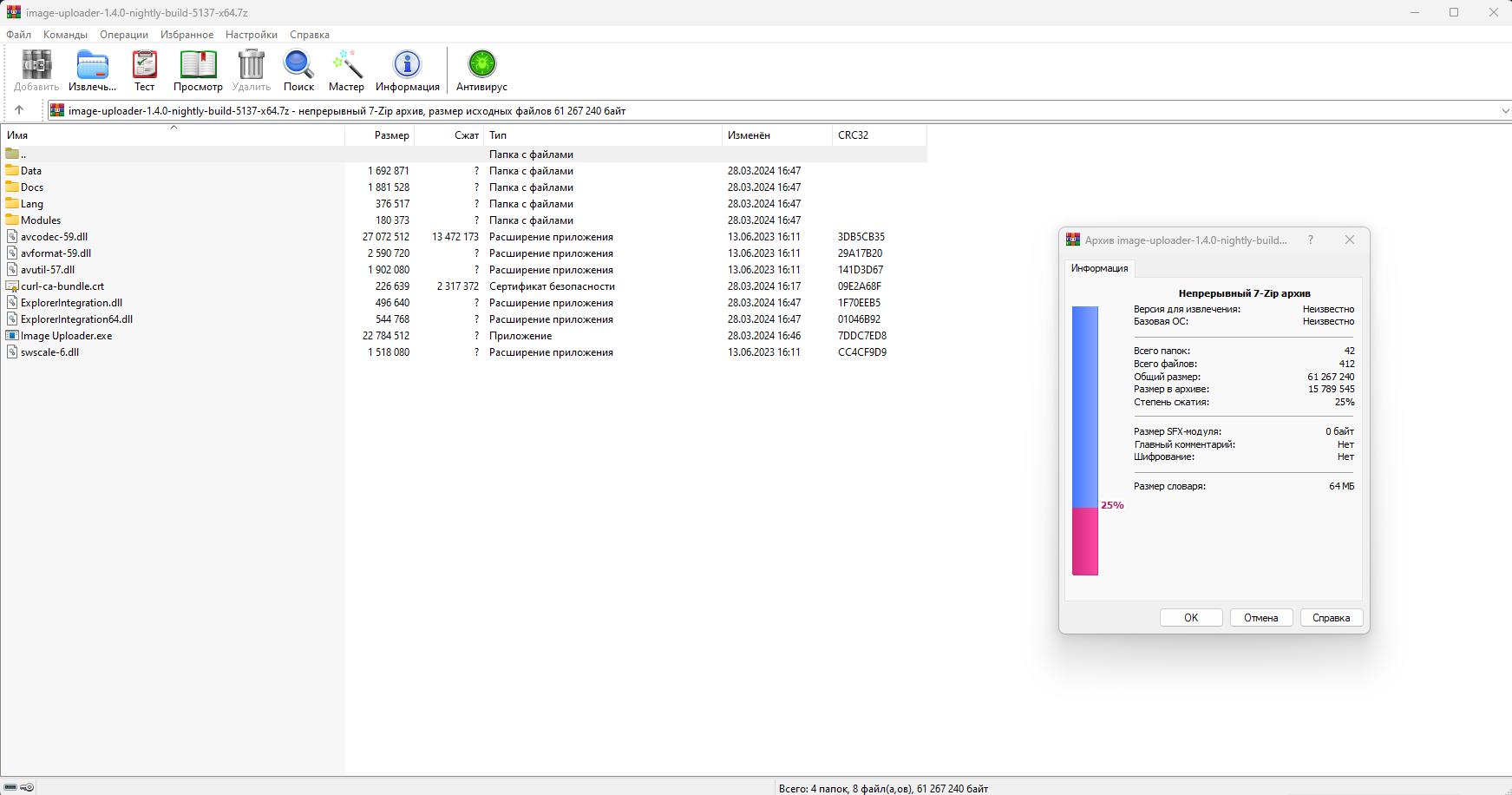Image resolution: width=1512 pixels, height=795 pixels.
Task: Click the Добавить toolbar icon
Action: [36, 65]
